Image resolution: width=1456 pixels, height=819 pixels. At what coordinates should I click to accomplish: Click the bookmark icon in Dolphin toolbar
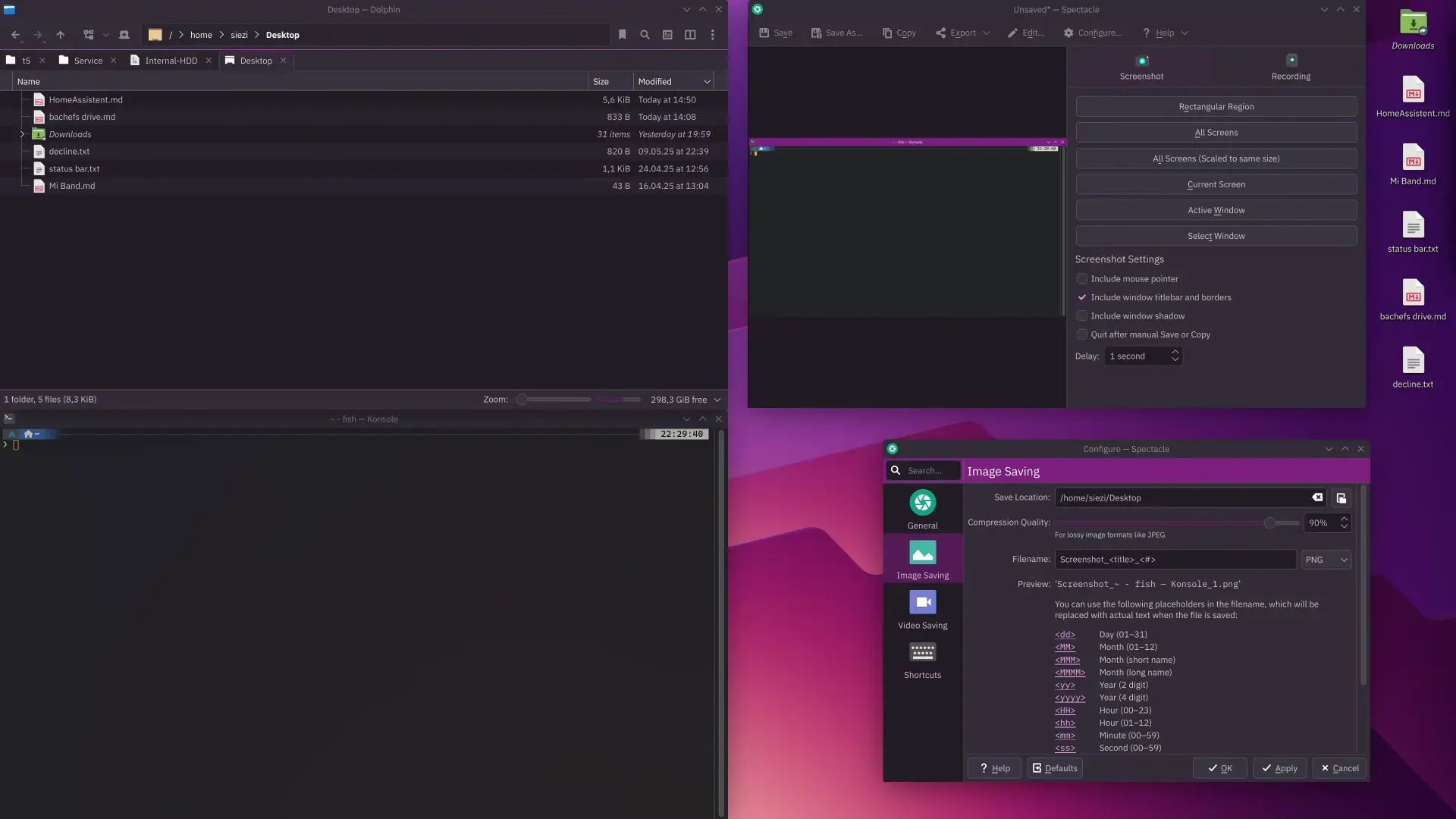(x=623, y=35)
